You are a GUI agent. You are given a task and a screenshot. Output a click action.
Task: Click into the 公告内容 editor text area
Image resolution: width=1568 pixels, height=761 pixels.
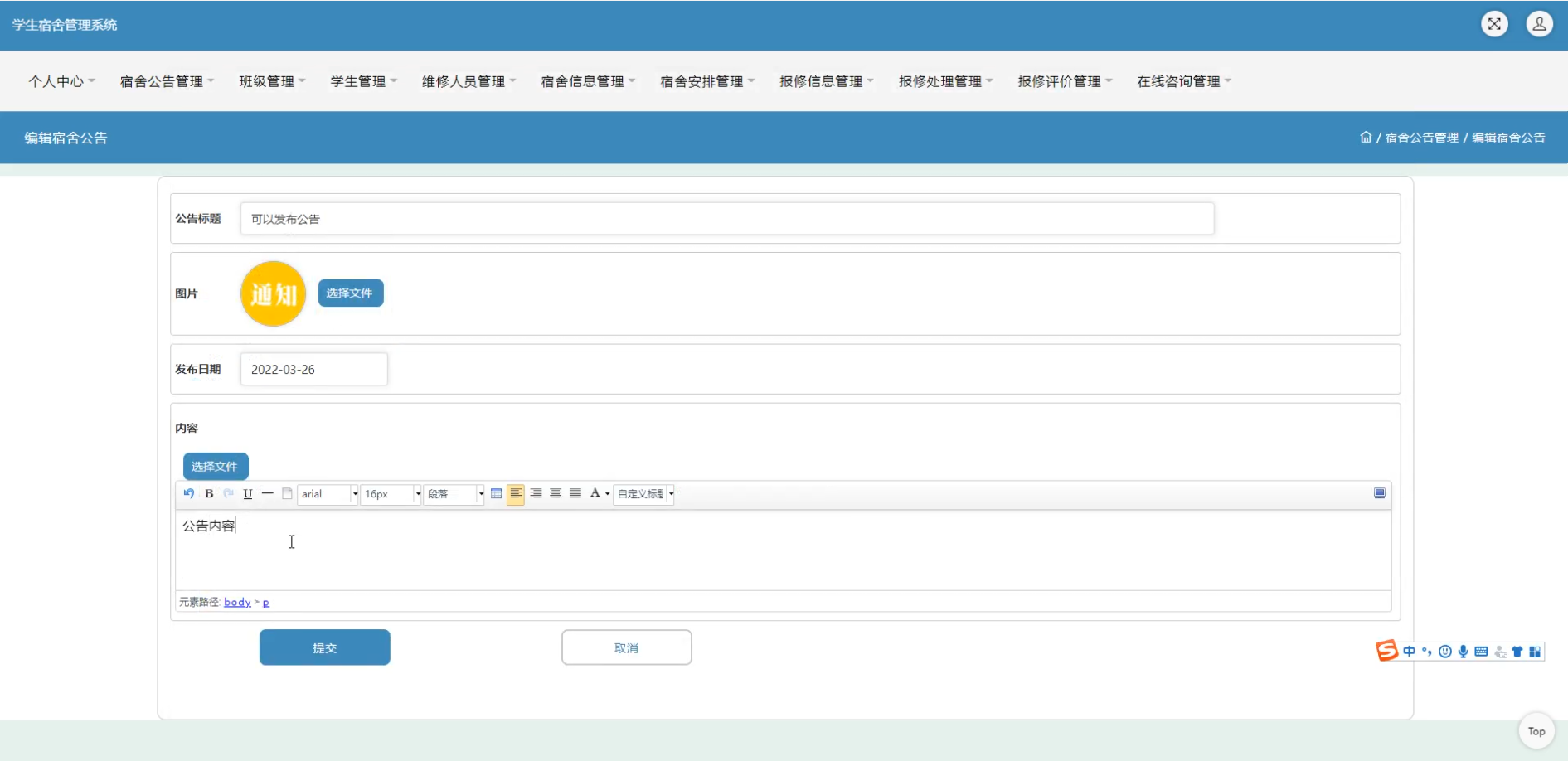(783, 550)
